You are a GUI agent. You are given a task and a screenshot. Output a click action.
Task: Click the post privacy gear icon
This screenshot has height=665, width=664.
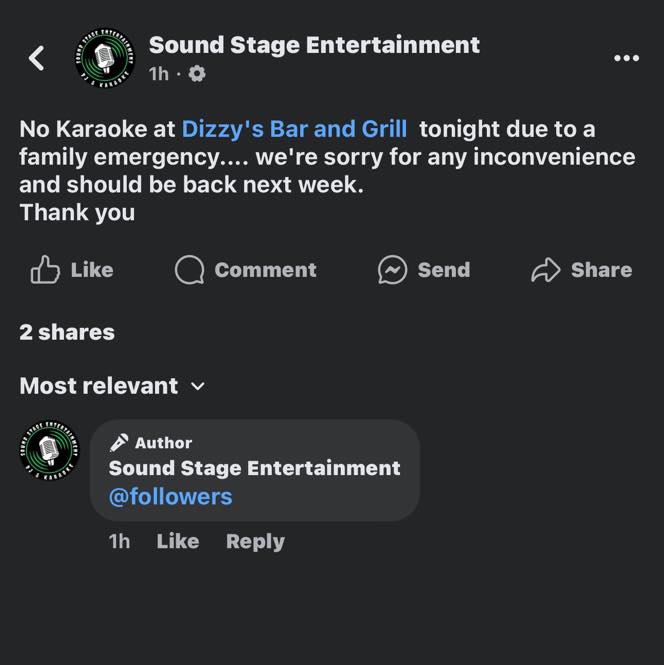[x=197, y=74]
